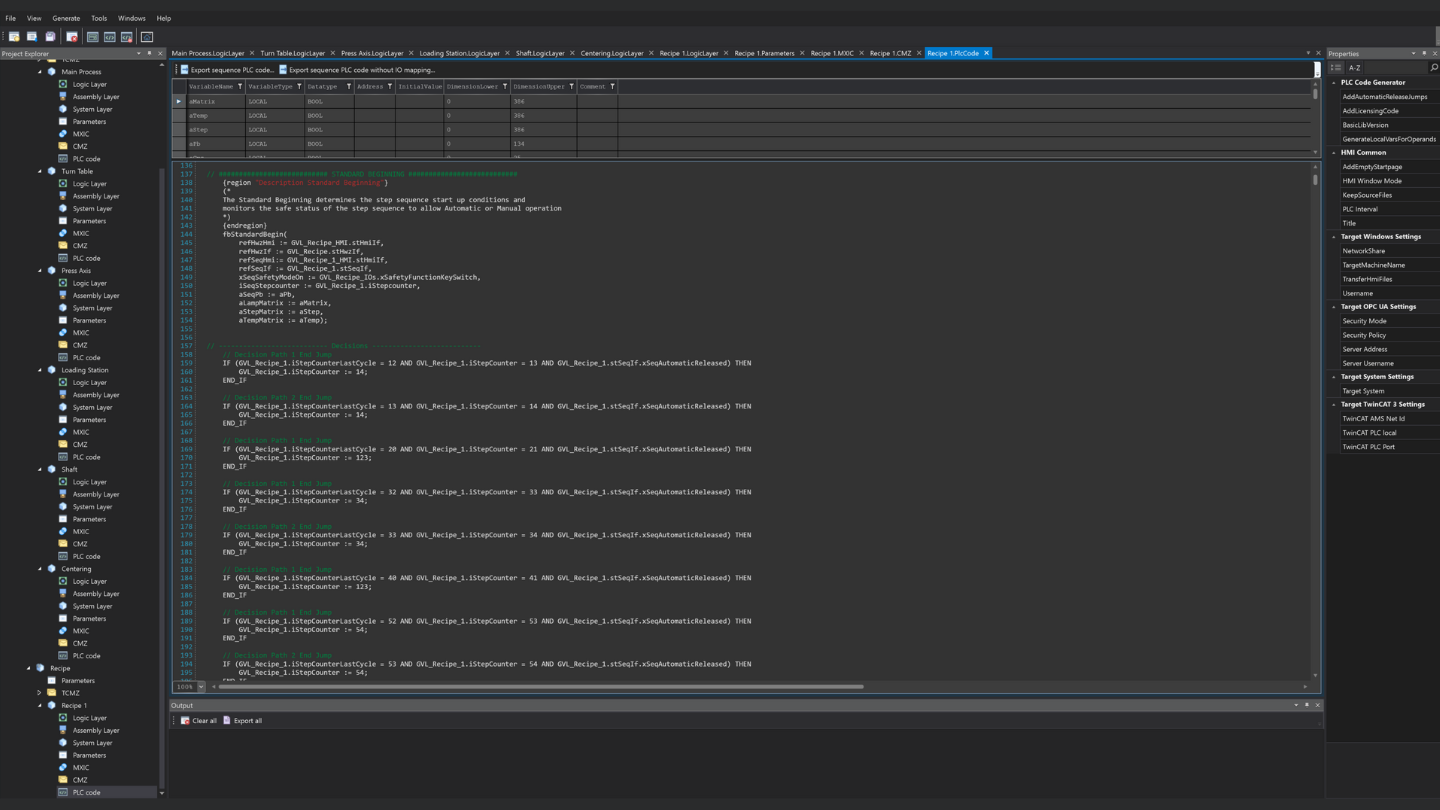Click the Datatype column filter icon
The width and height of the screenshot is (1440, 810).
click(x=349, y=87)
